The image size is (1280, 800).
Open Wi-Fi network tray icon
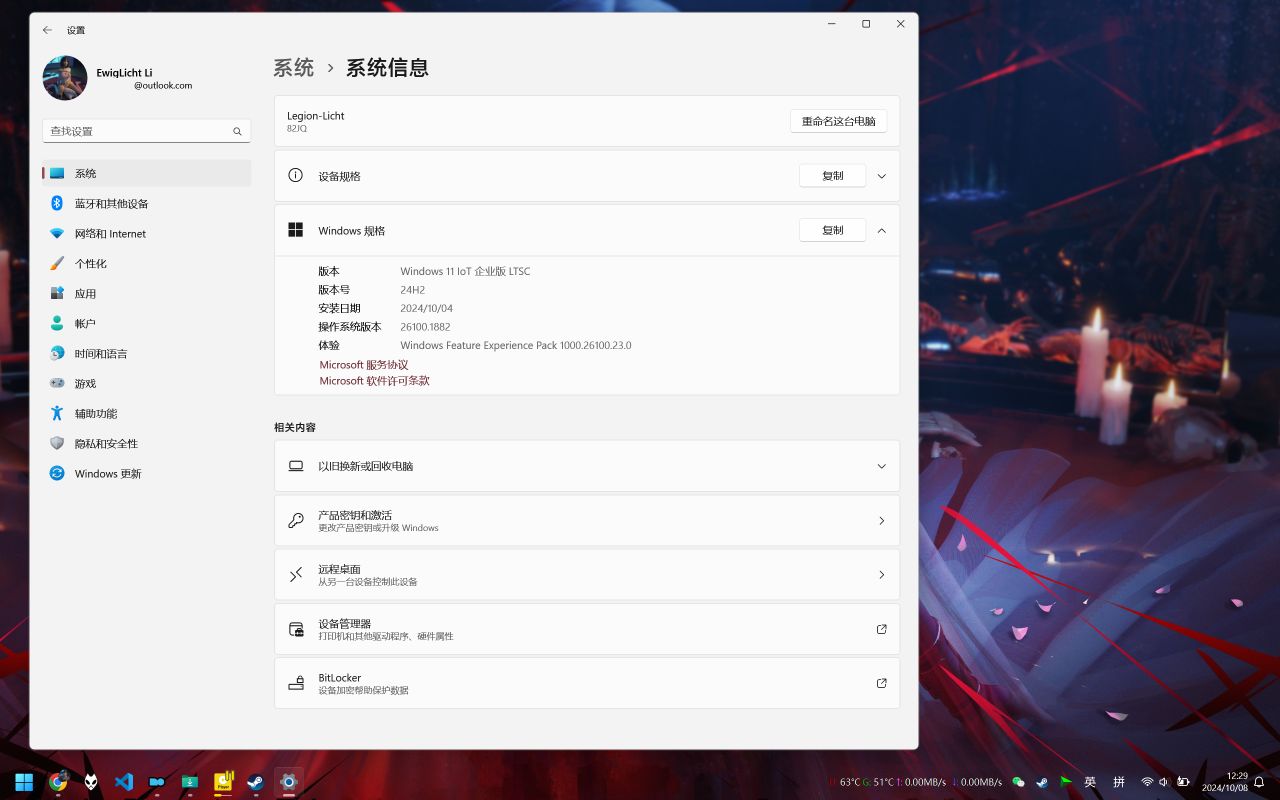(x=1147, y=782)
